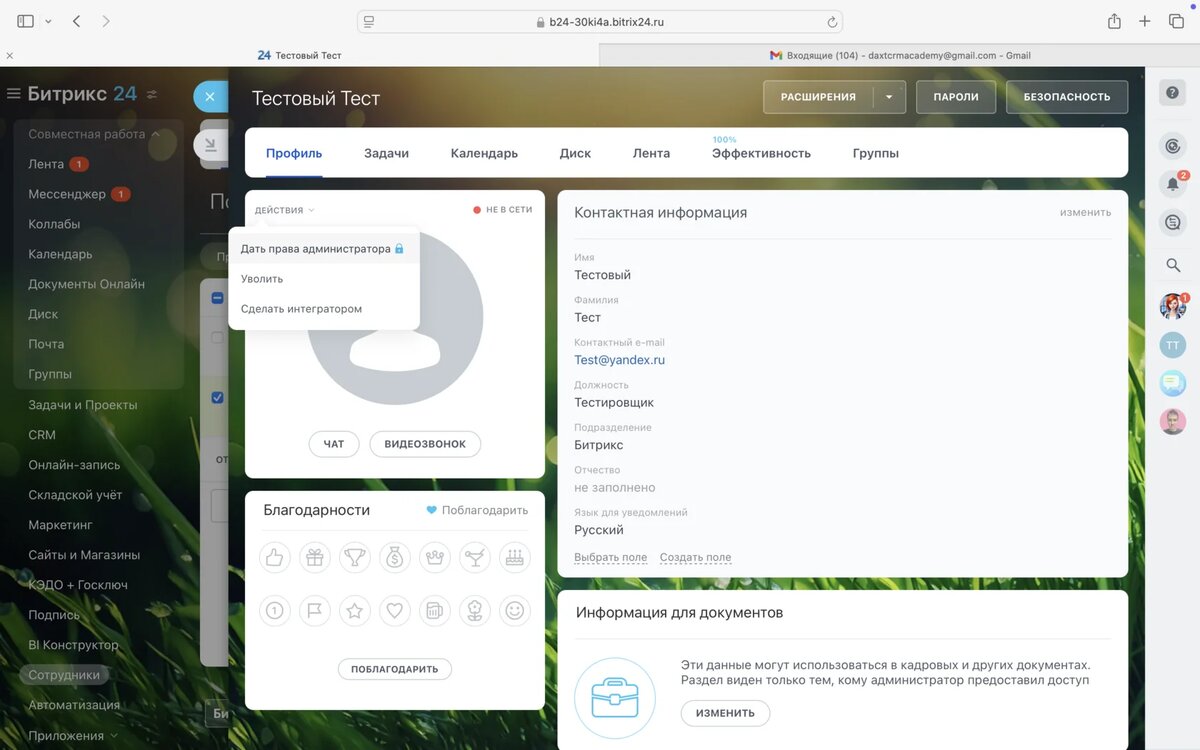The image size is (1200, 750).
Task: Choose the beer mug gratitude badge
Action: click(x=435, y=610)
